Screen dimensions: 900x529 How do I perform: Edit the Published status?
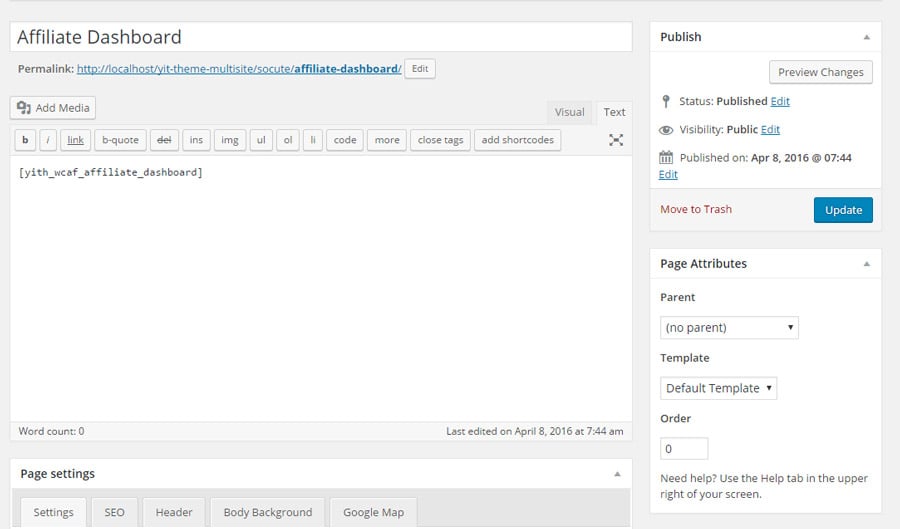(780, 102)
